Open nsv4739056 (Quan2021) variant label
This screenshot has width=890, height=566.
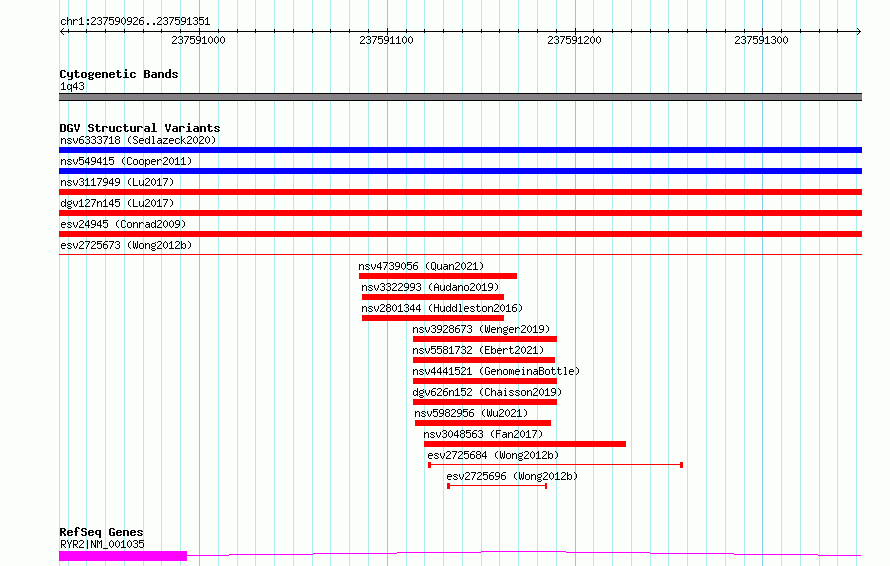(421, 266)
